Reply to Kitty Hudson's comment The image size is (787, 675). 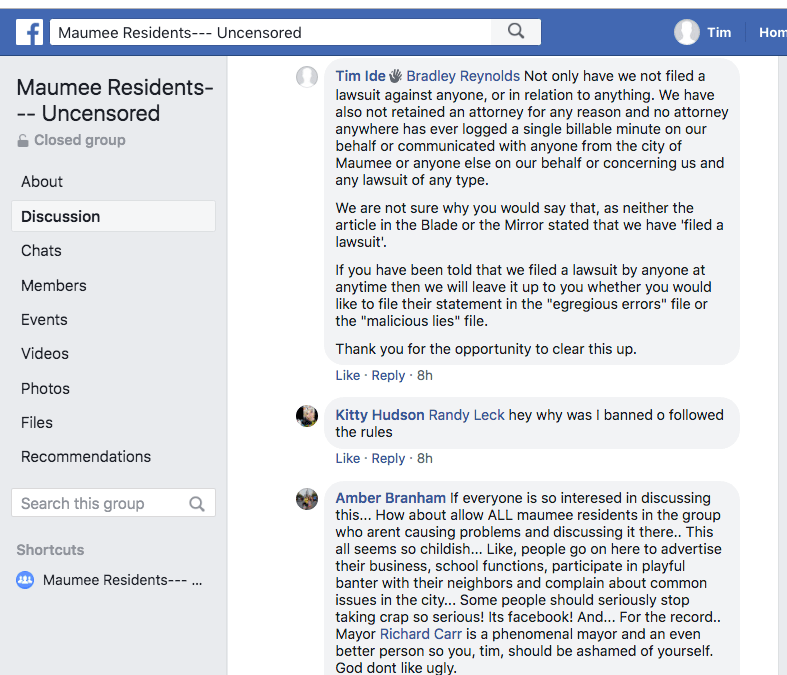pos(388,458)
